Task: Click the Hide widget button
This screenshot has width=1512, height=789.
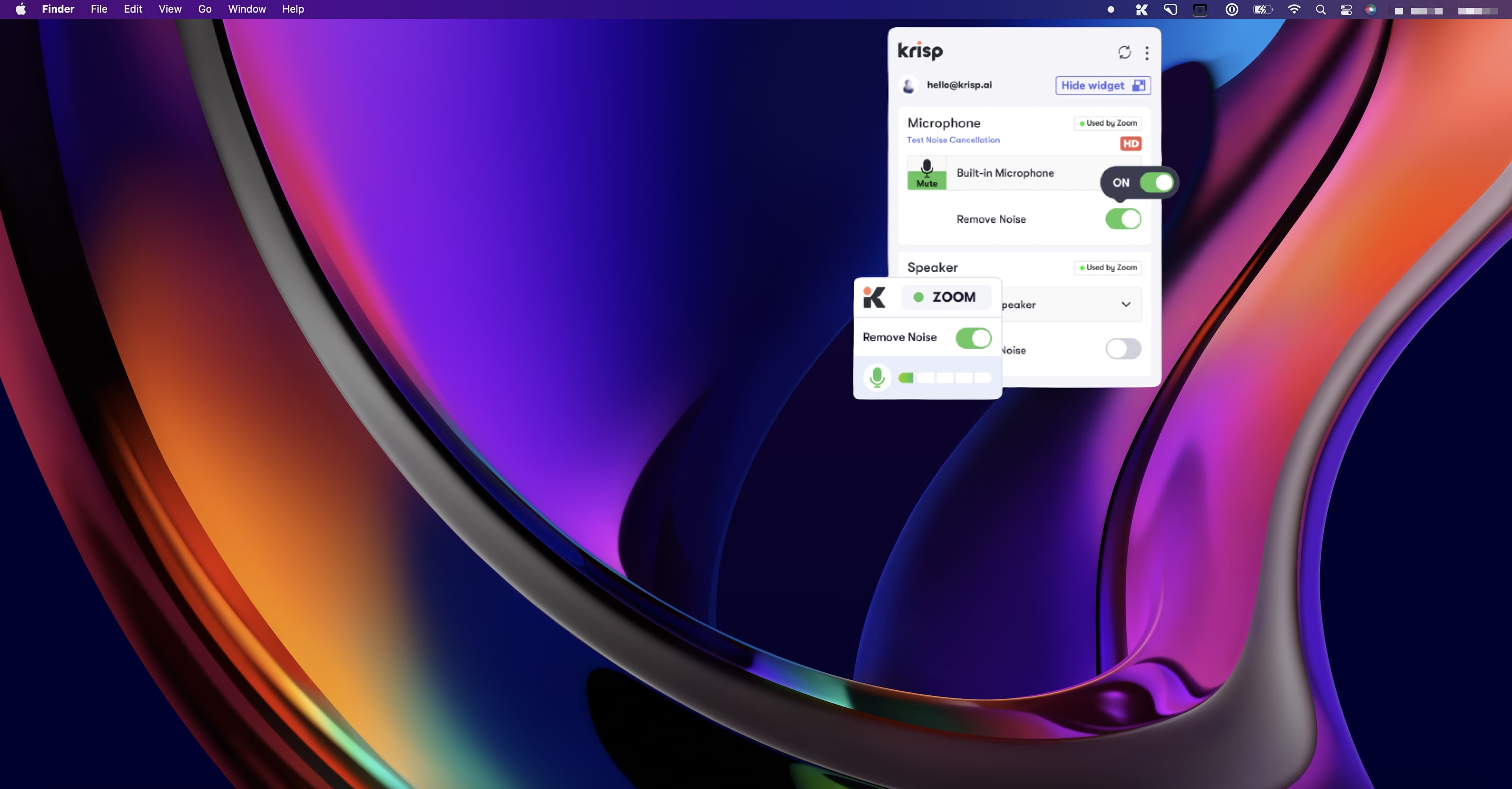Action: (1103, 86)
